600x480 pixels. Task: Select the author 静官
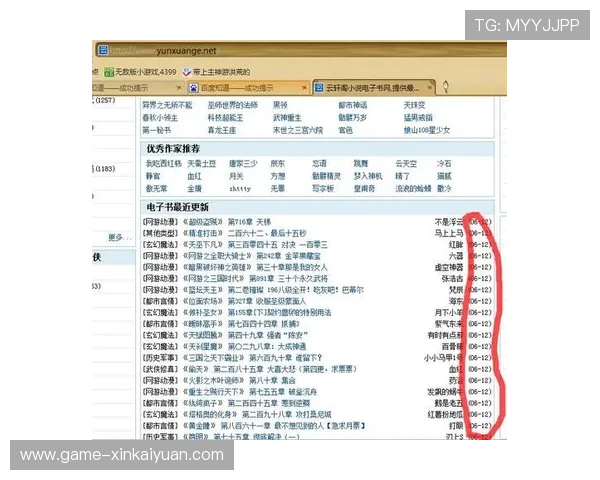(x=153, y=176)
